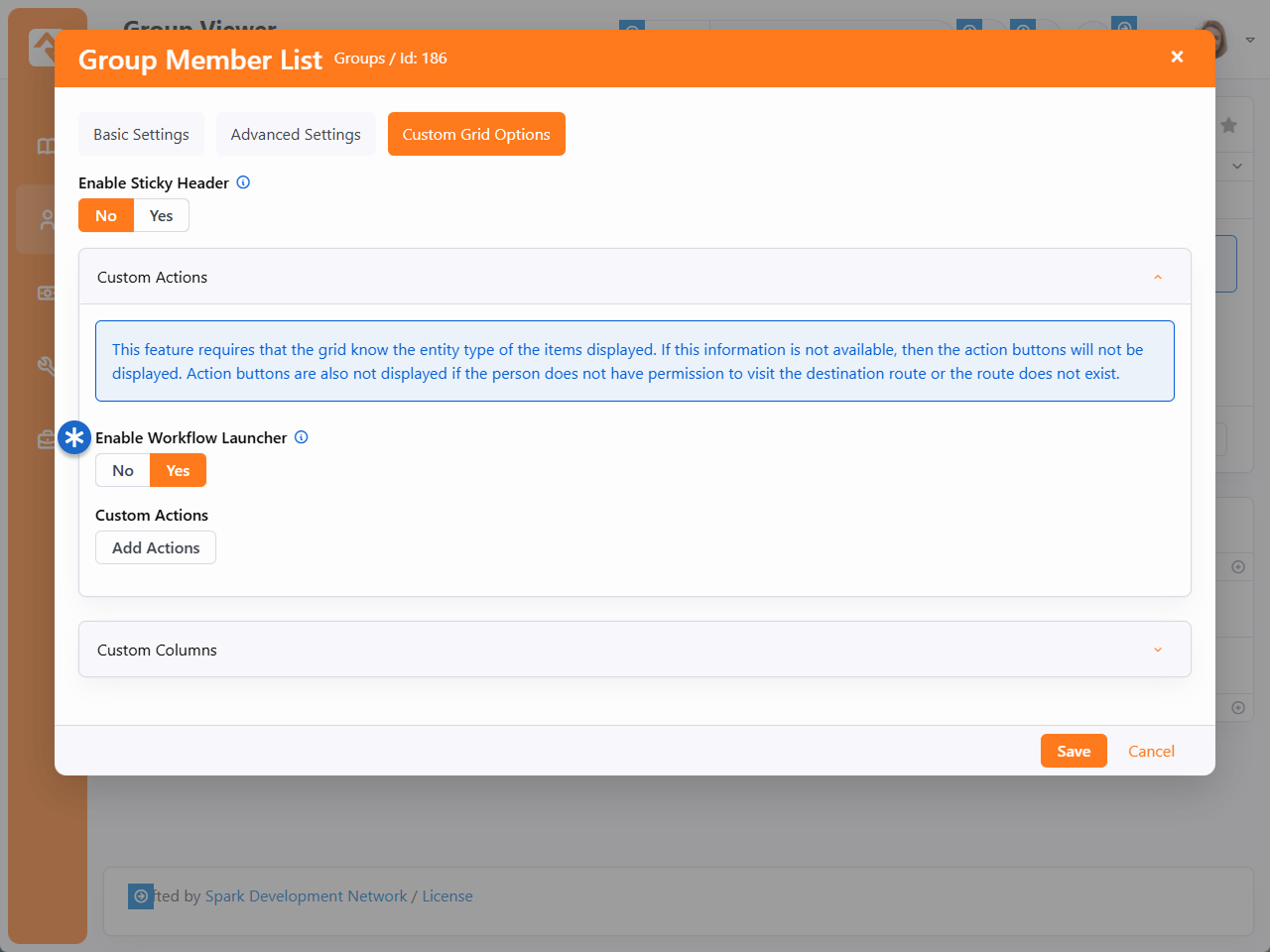1270x952 pixels.
Task: Switch to the Basic Settings tab
Action: (x=141, y=135)
